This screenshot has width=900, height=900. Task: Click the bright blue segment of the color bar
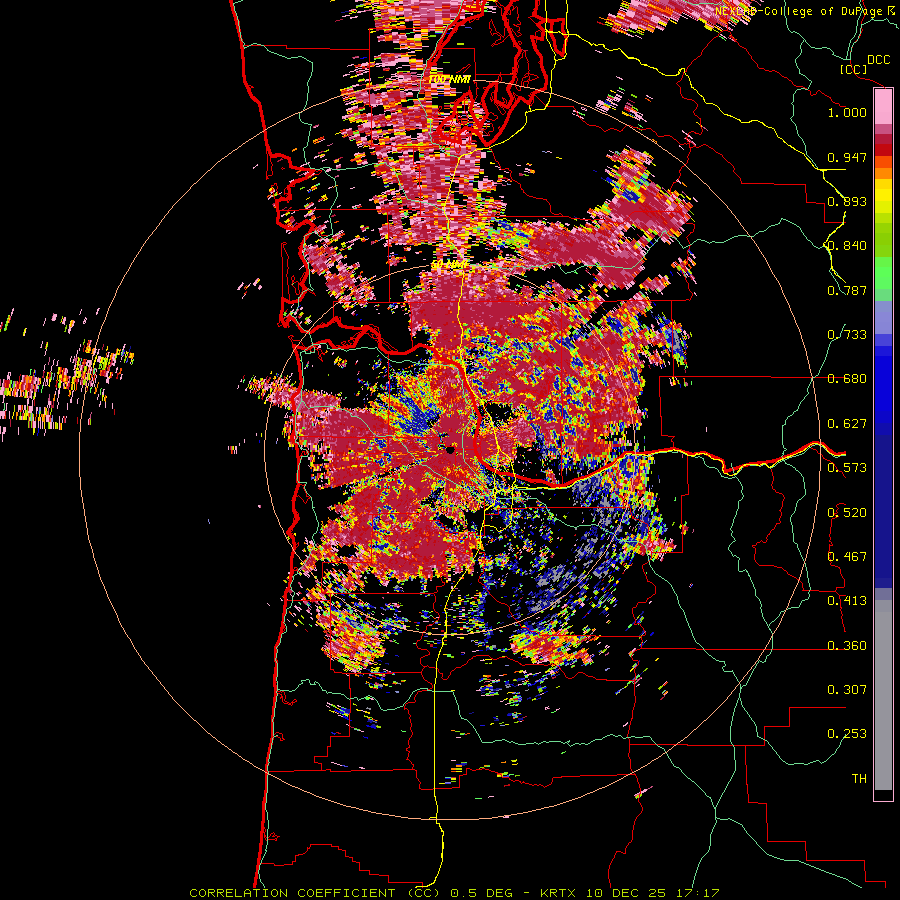pos(883,390)
